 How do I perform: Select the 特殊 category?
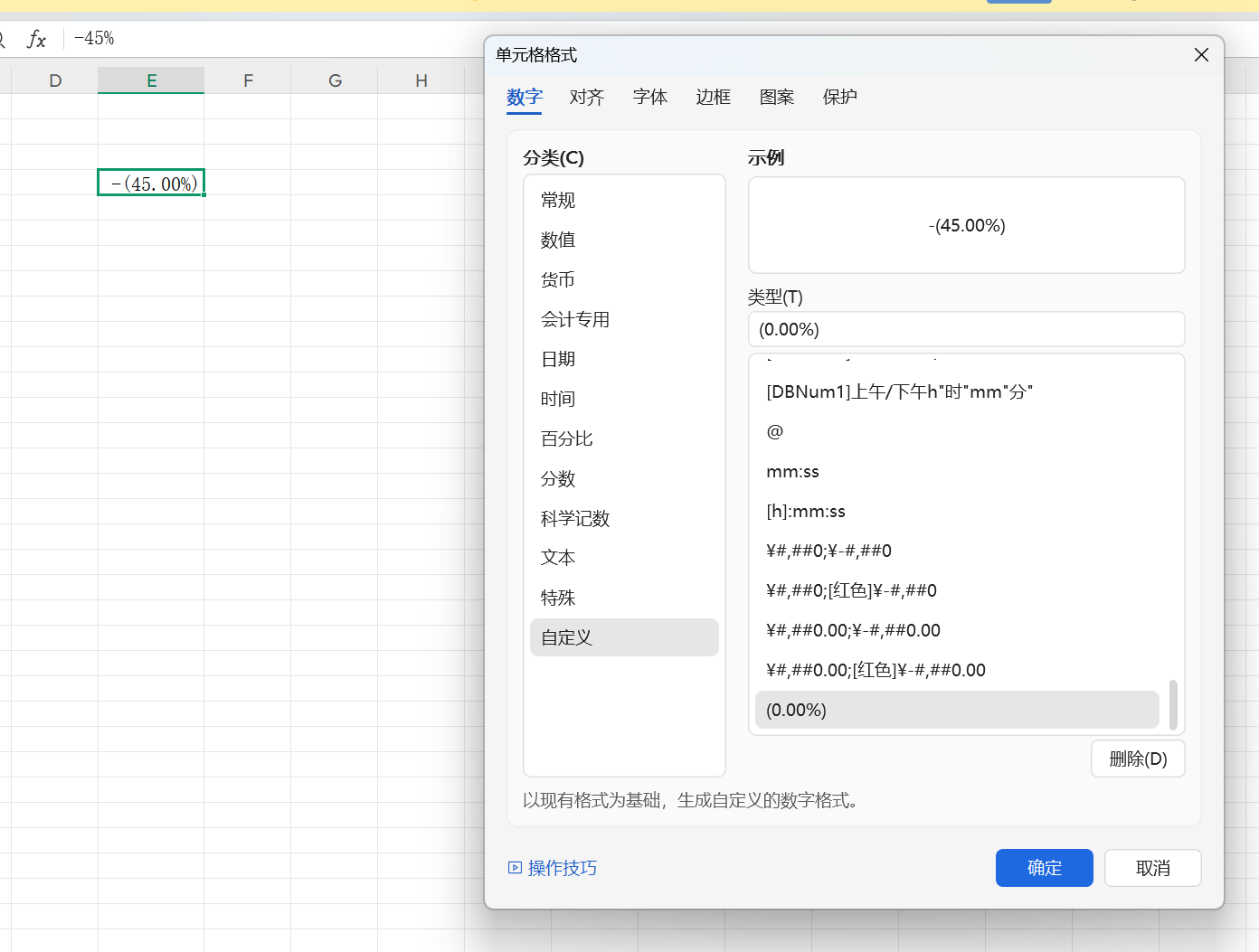pos(624,598)
